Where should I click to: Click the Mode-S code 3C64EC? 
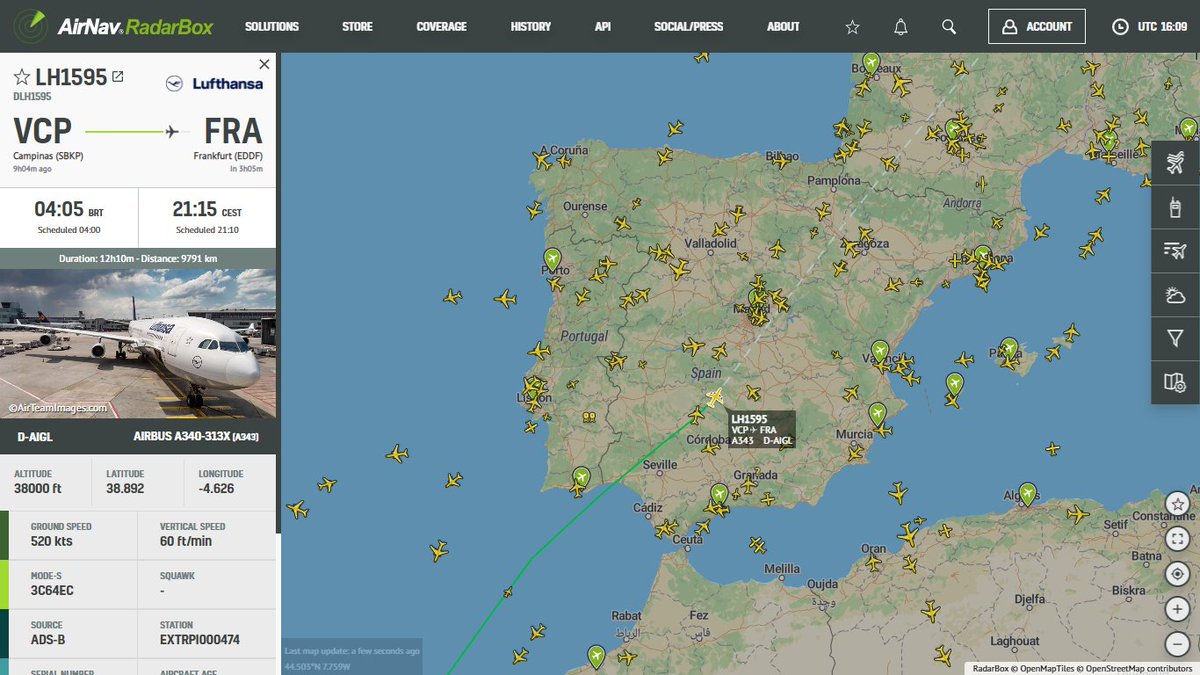[x=52, y=590]
